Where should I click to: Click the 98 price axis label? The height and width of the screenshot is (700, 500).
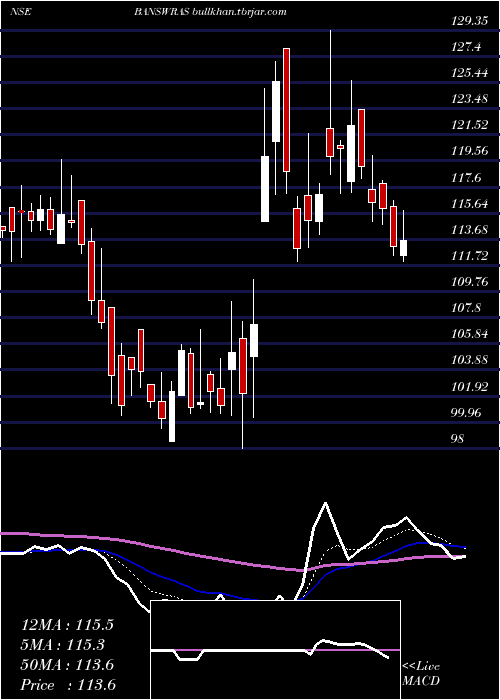(x=458, y=438)
